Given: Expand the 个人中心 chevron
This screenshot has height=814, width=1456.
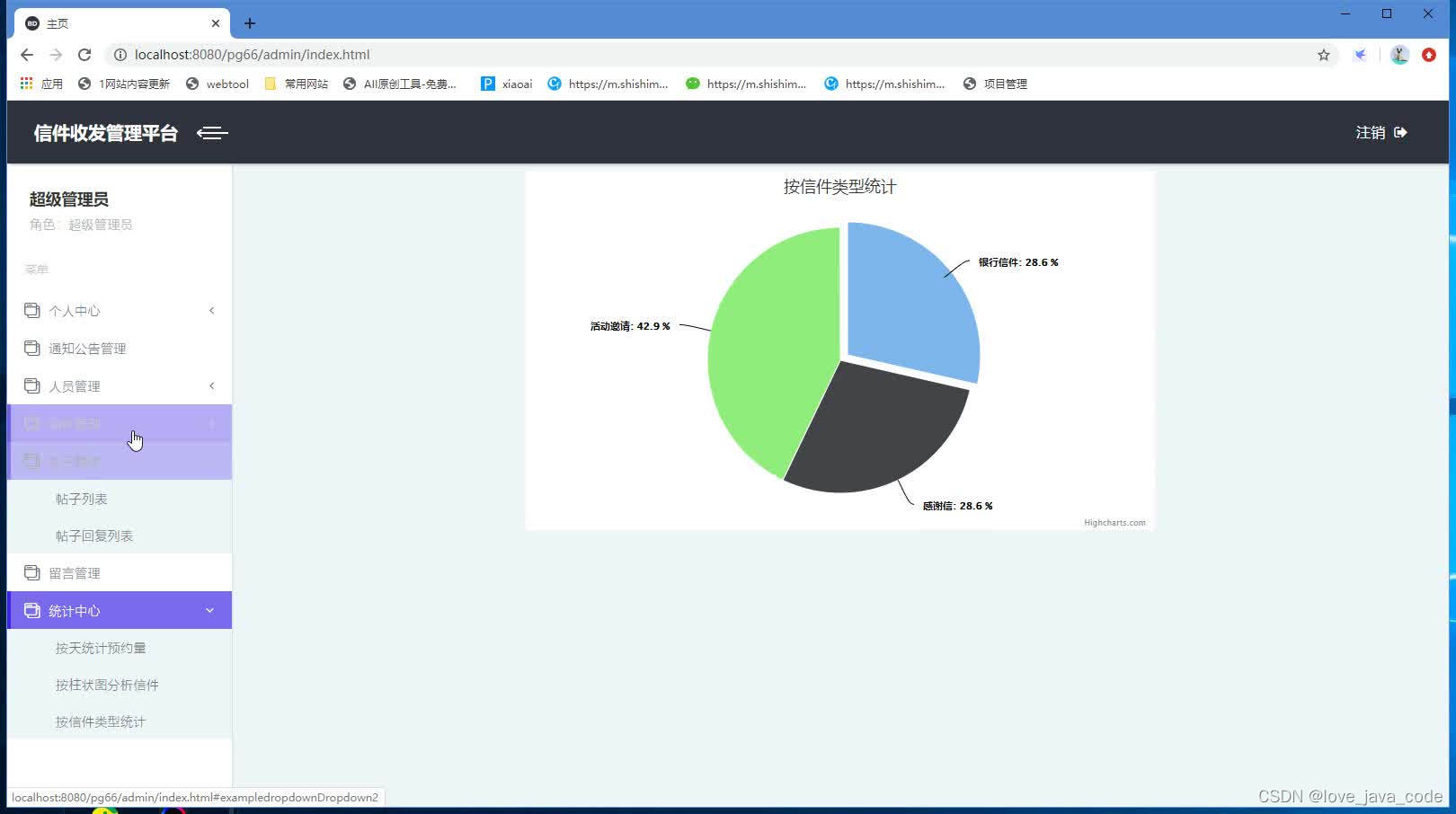Looking at the screenshot, I should click(x=212, y=310).
